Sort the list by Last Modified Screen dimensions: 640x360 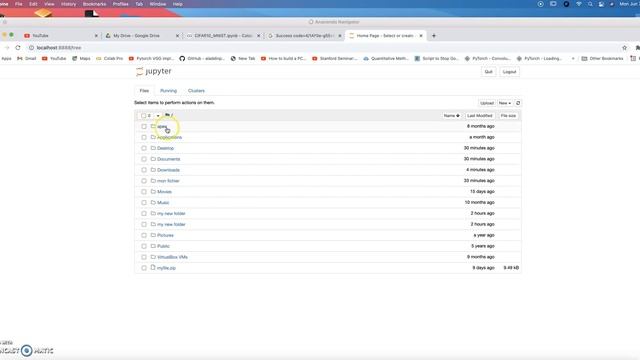(480, 116)
